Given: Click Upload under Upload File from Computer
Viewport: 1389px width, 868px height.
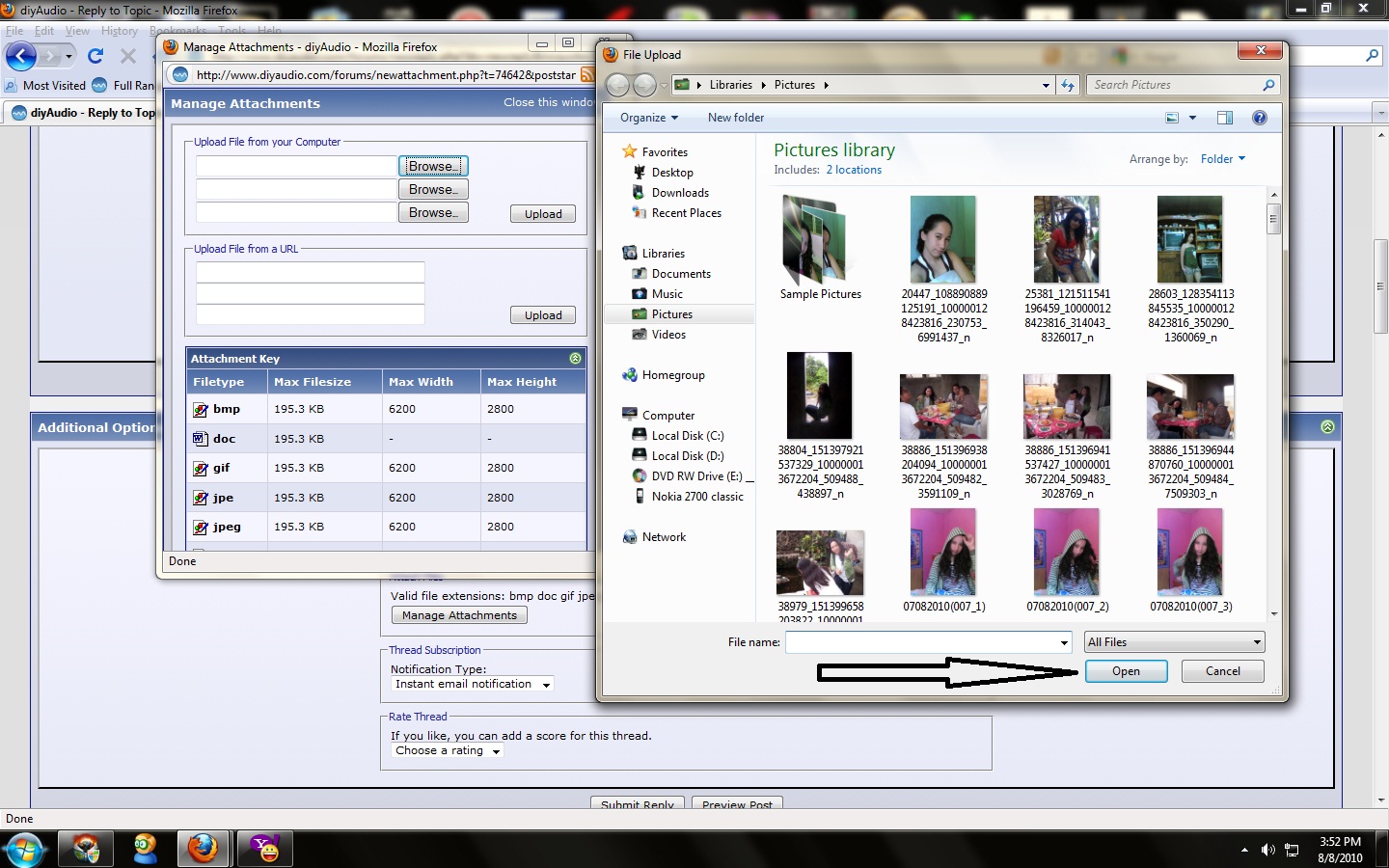Looking at the screenshot, I should pyautogui.click(x=543, y=214).
